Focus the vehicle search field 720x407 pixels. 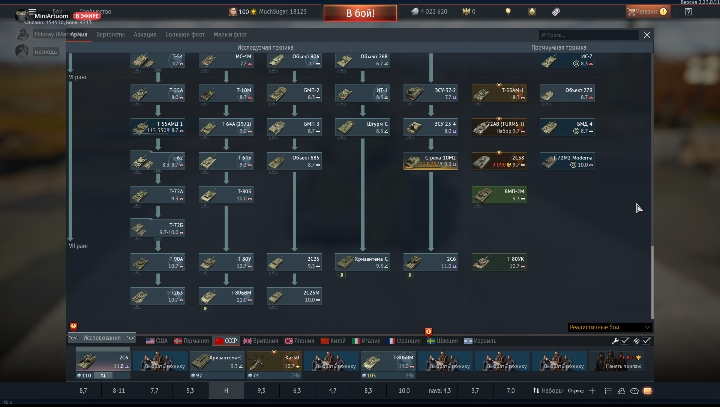(x=589, y=35)
